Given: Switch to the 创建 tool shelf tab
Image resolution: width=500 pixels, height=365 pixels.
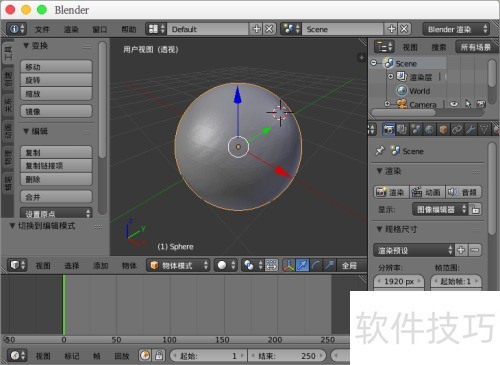Looking at the screenshot, I should pos(8,79).
